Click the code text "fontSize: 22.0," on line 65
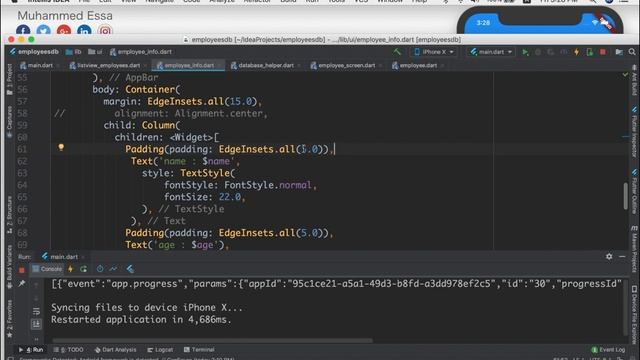The width and height of the screenshot is (640, 360). [x=204, y=197]
